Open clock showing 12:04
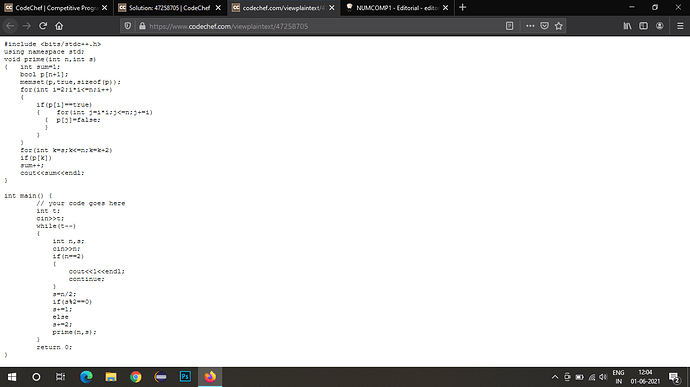690x387 pixels. [645, 377]
